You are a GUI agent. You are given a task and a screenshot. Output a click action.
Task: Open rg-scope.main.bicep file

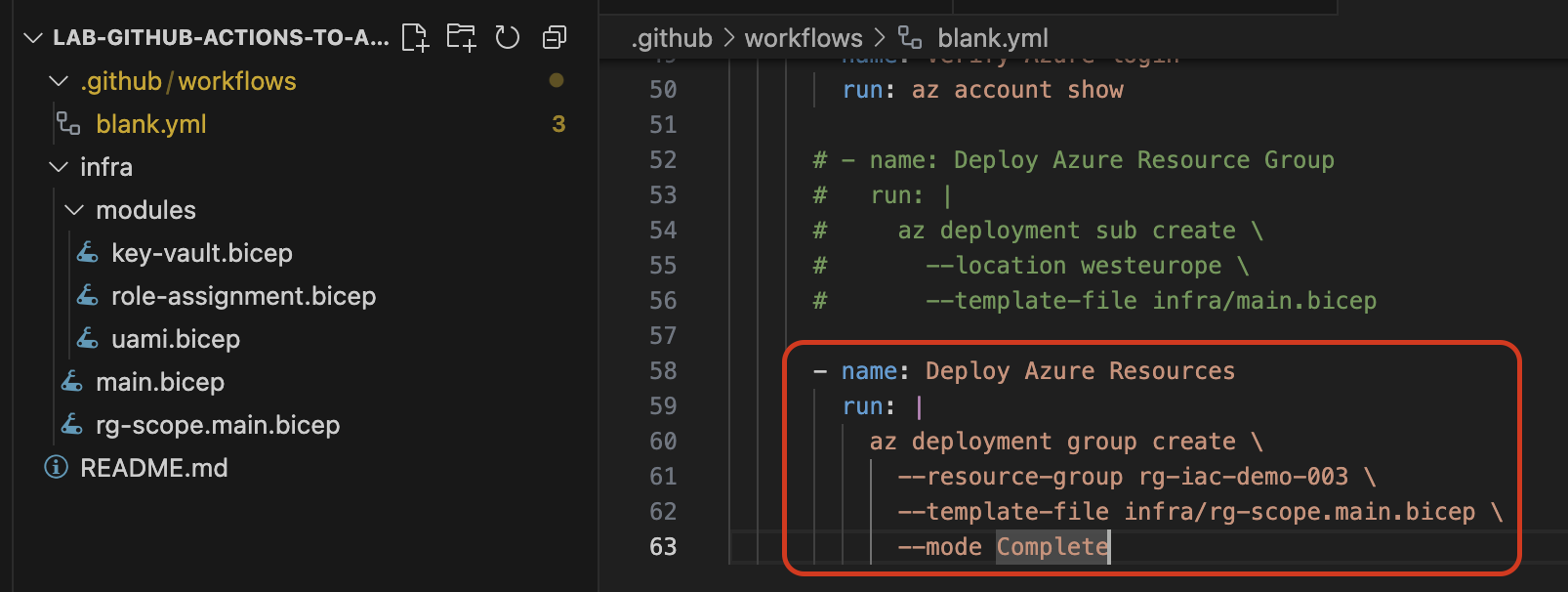click(x=218, y=425)
